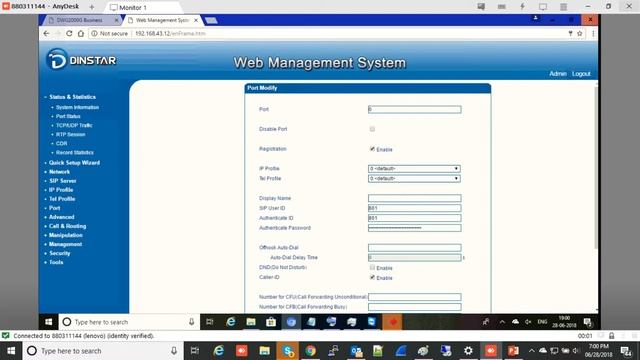640x360 pixels.
Task: Open Chrome from the local taskbar
Action: pyautogui.click(x=311, y=351)
